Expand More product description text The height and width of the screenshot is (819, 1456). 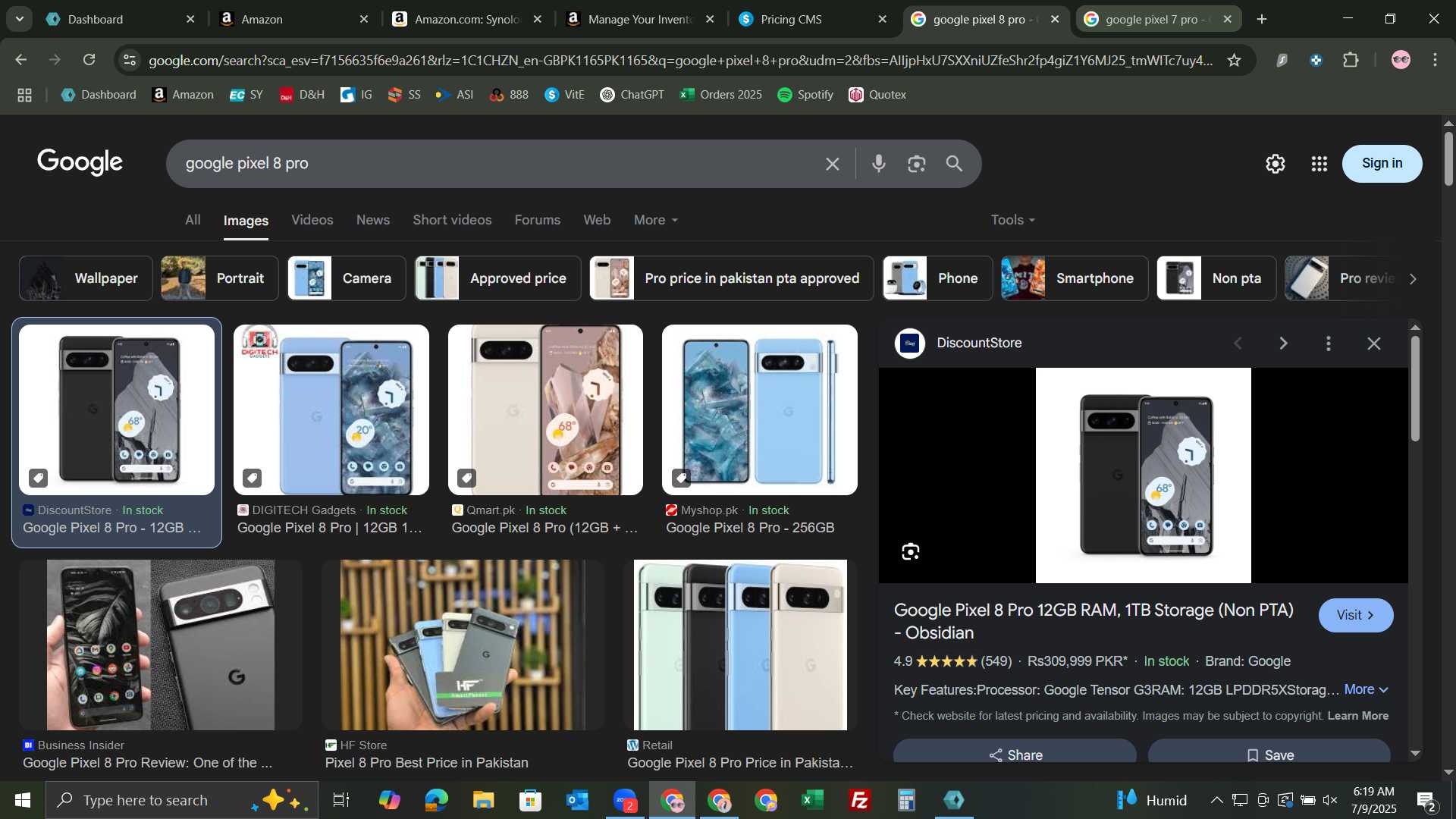coord(1366,689)
